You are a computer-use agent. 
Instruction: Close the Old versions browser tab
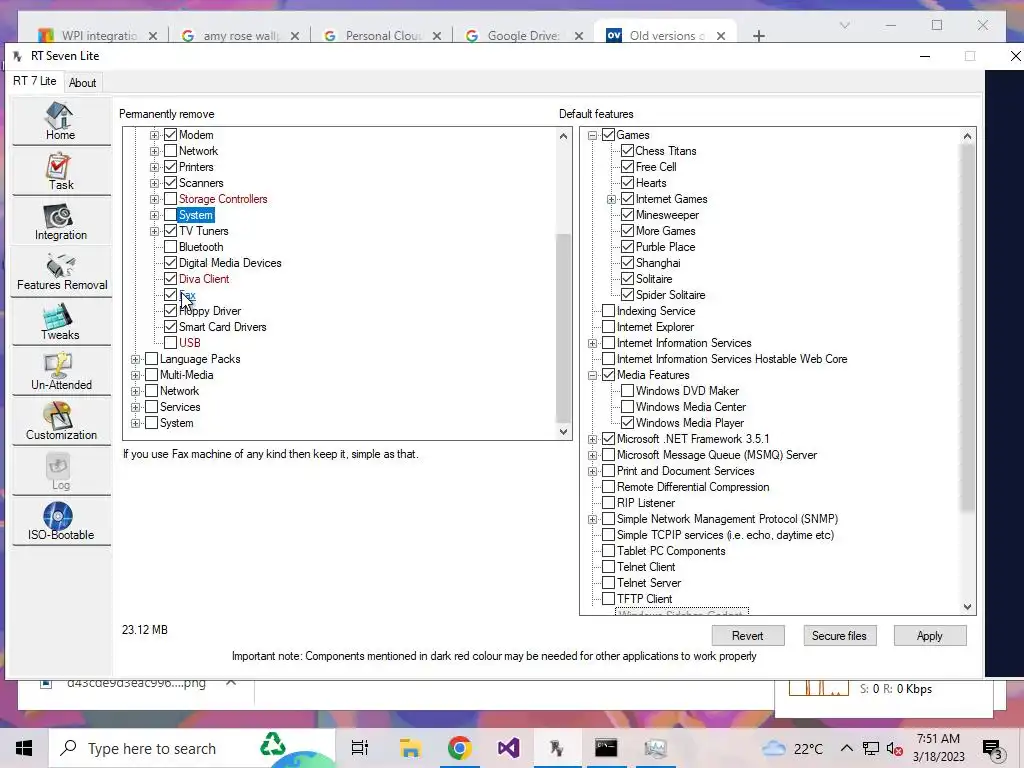[x=721, y=36]
